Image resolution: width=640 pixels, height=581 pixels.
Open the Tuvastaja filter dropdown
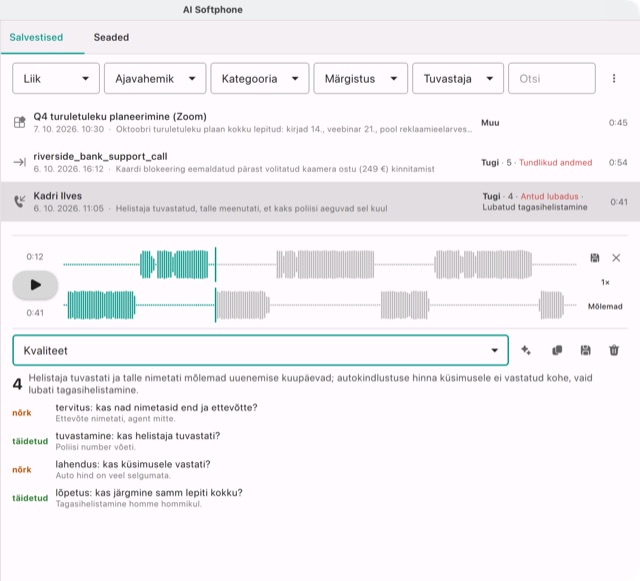pos(458,78)
